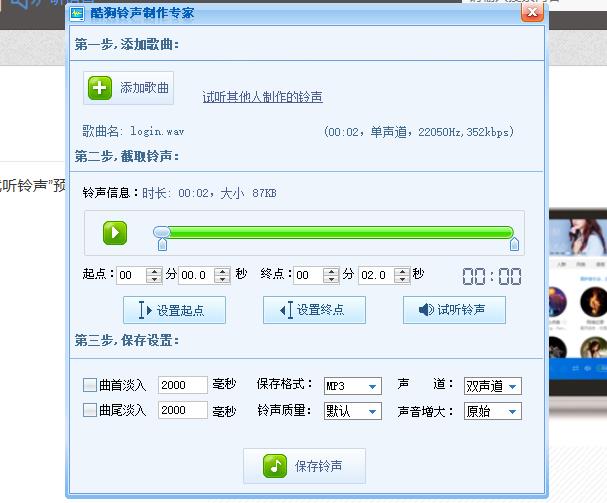Open the ringtone quality (默认) dropdown
Viewport: 607px width, 503px height.
click(x=353, y=411)
